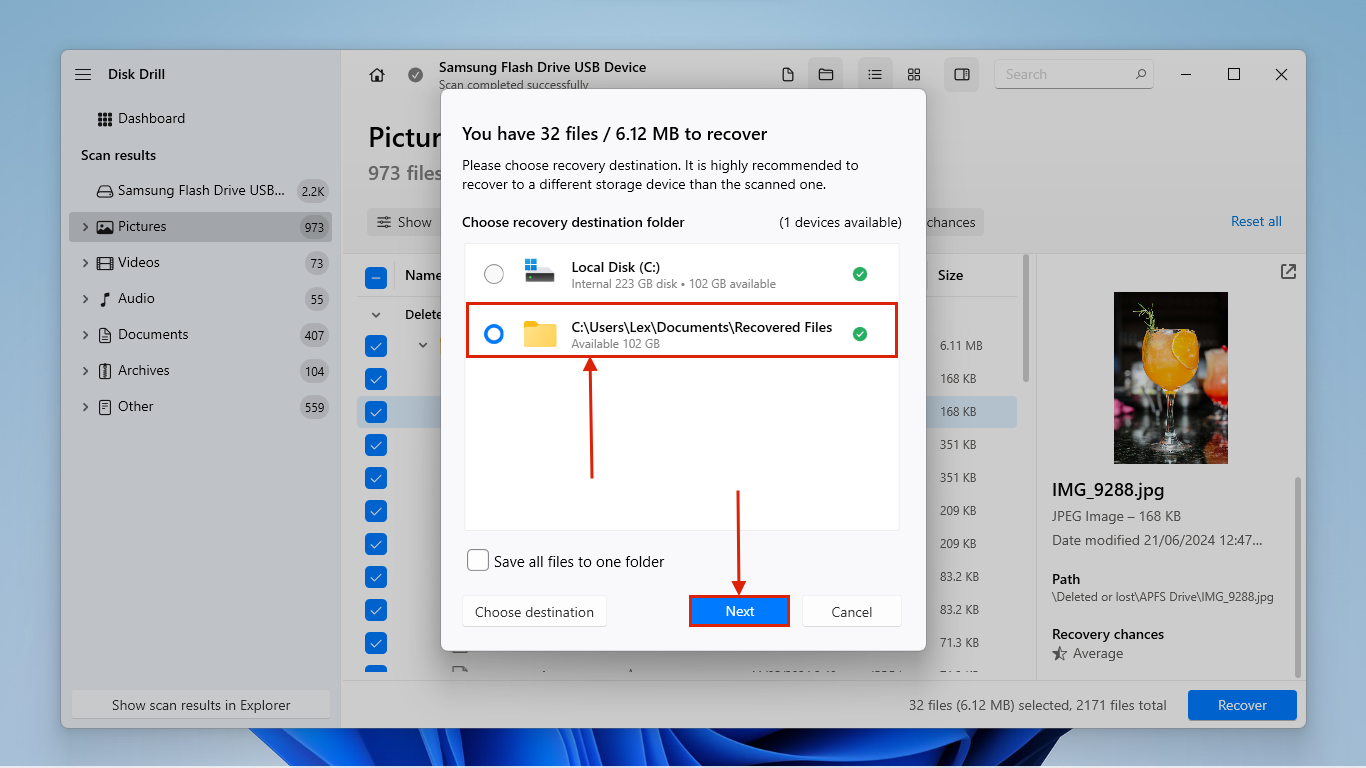Select the list view layout icon
1366x768 pixels.
pos(875,75)
